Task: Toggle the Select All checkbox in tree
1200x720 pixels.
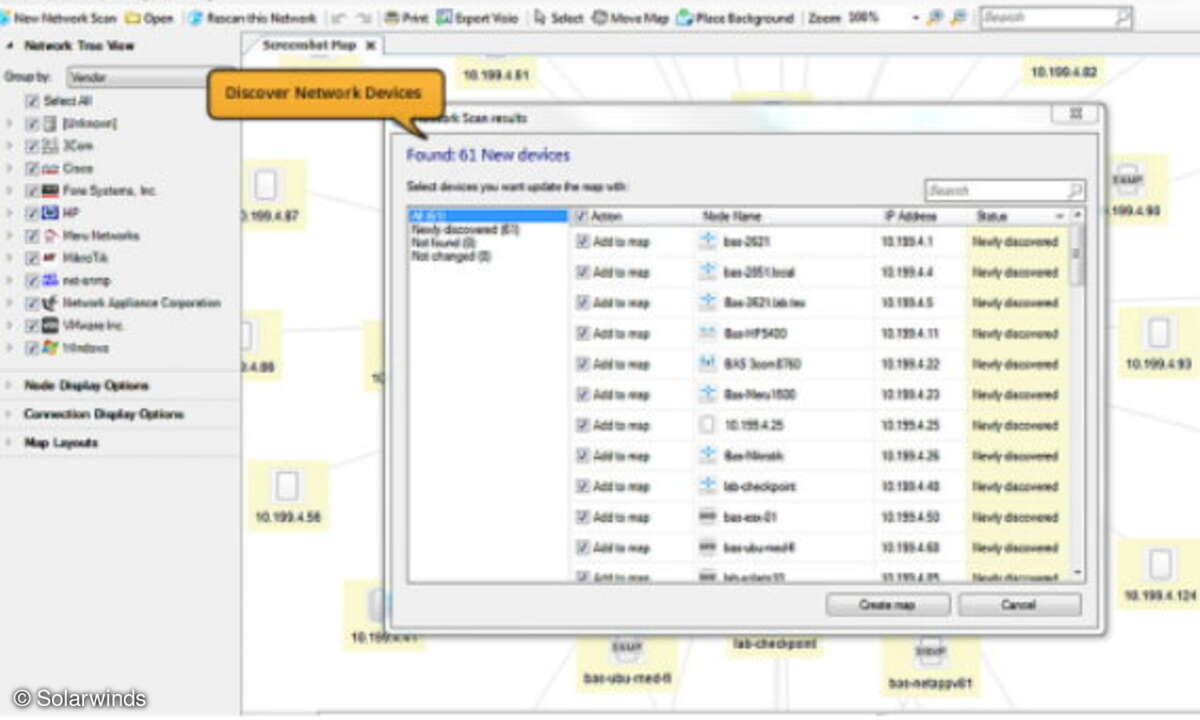Action: (x=32, y=101)
